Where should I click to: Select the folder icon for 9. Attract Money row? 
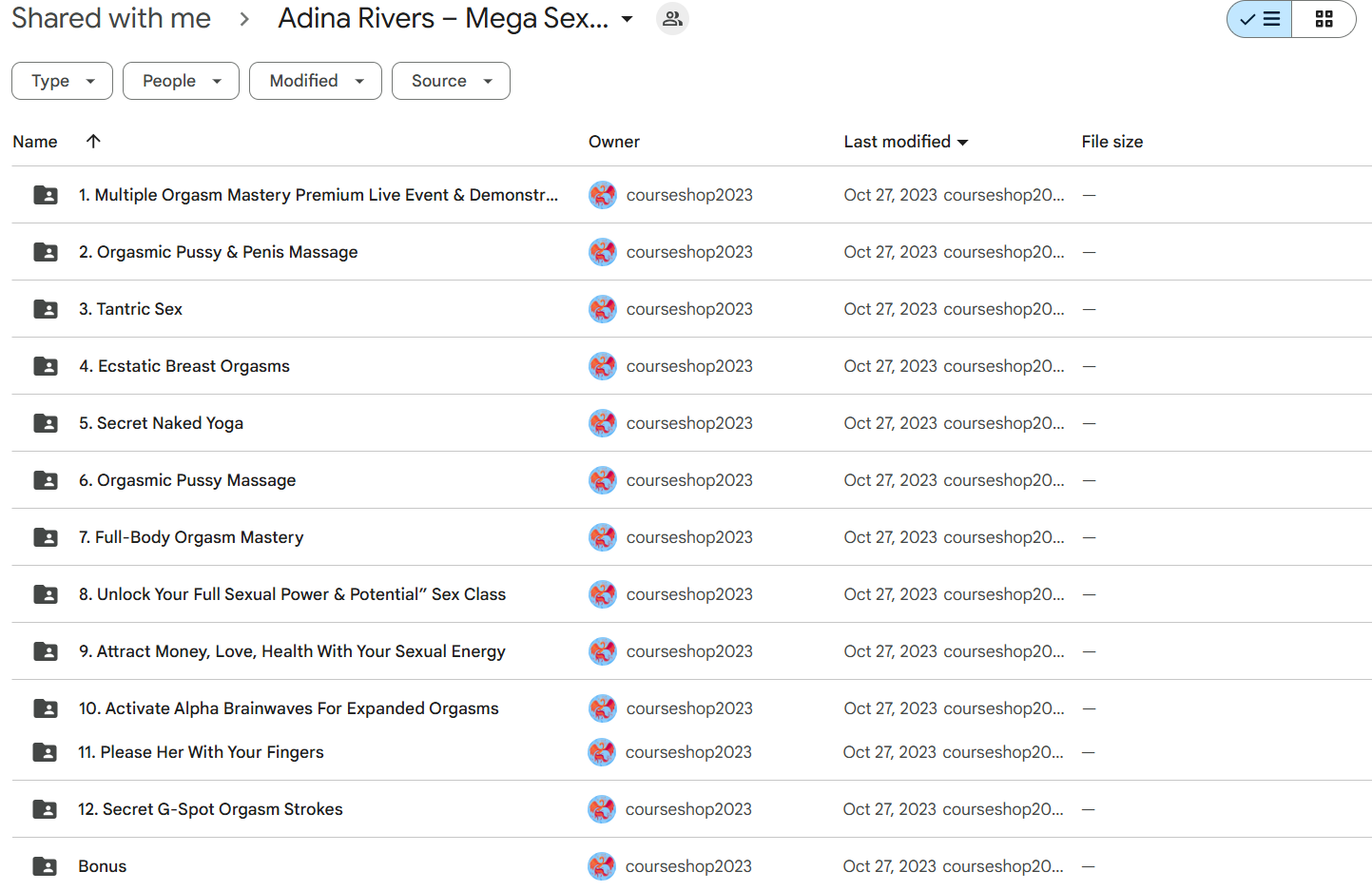point(46,651)
